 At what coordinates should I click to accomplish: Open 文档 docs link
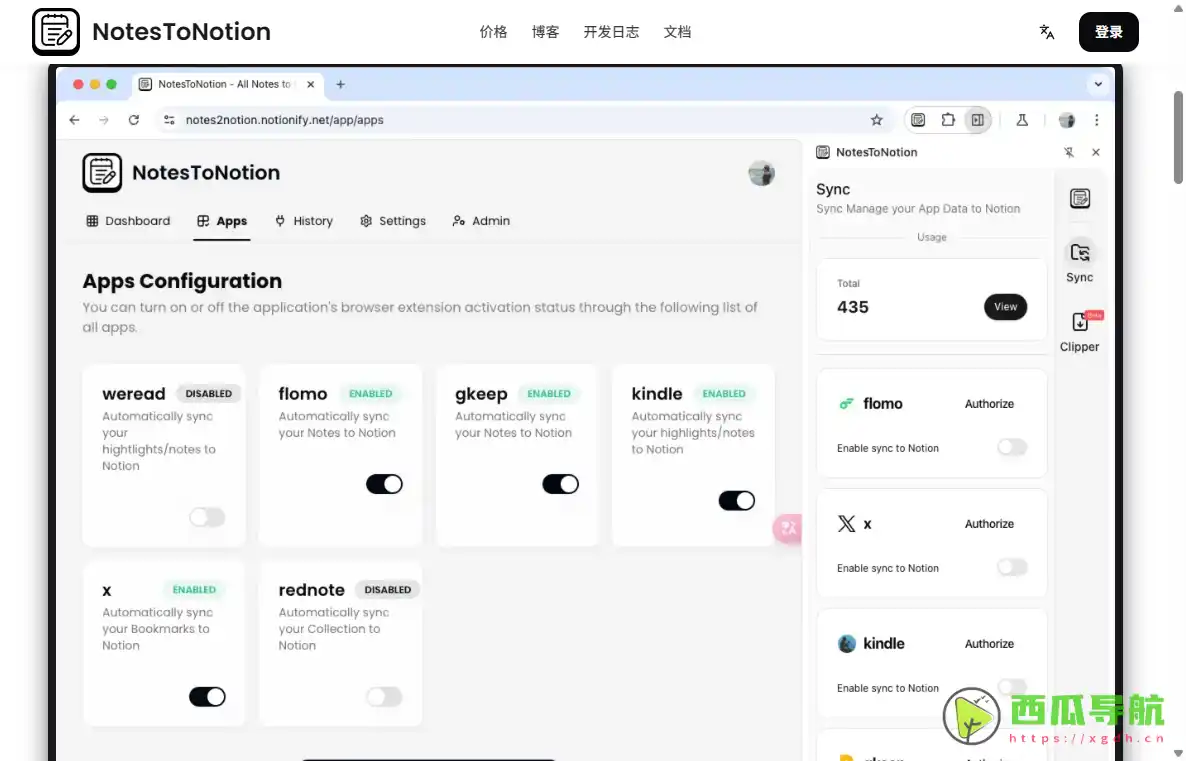[x=677, y=32]
